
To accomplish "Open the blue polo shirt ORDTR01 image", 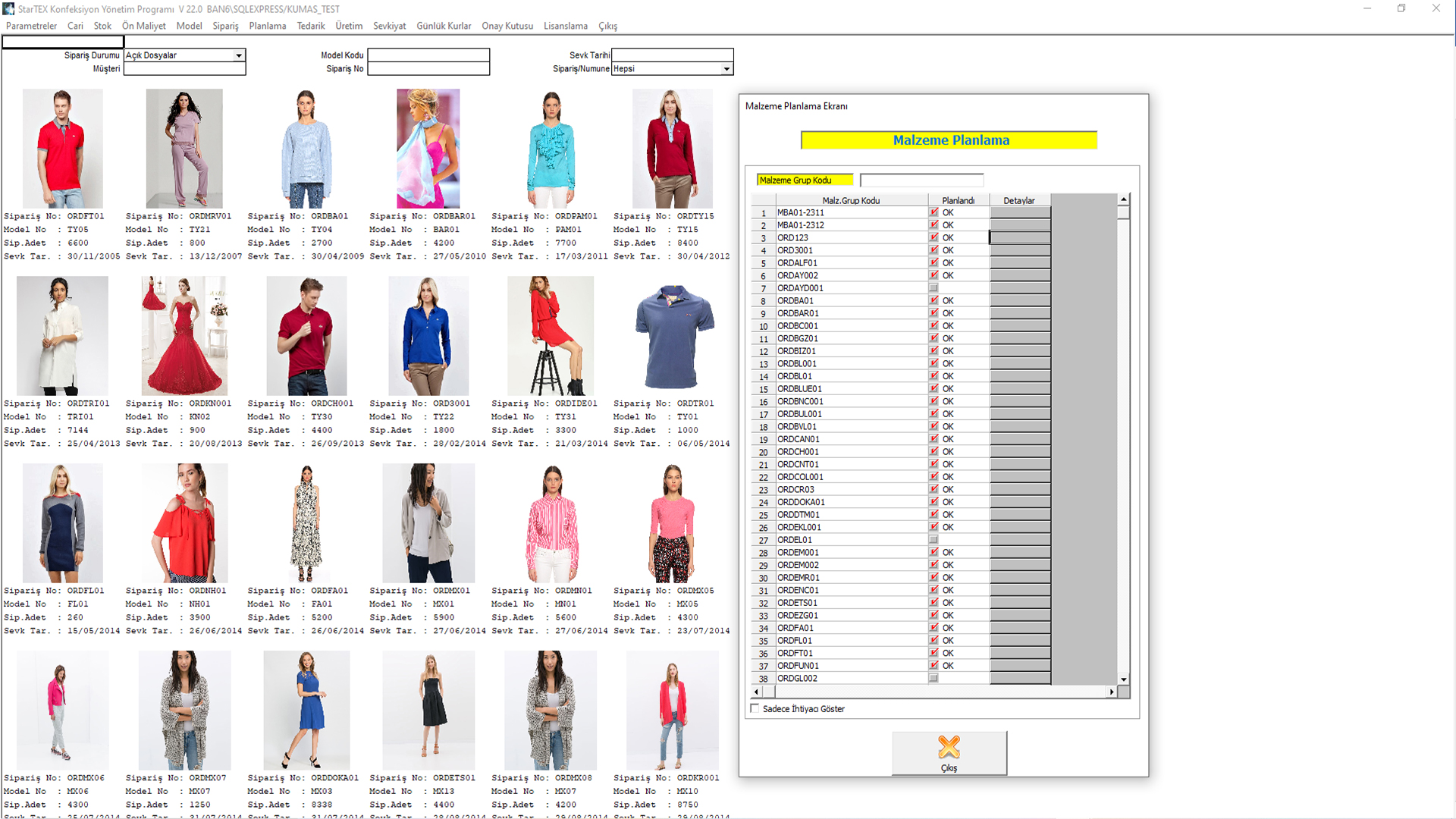I will tap(673, 336).
